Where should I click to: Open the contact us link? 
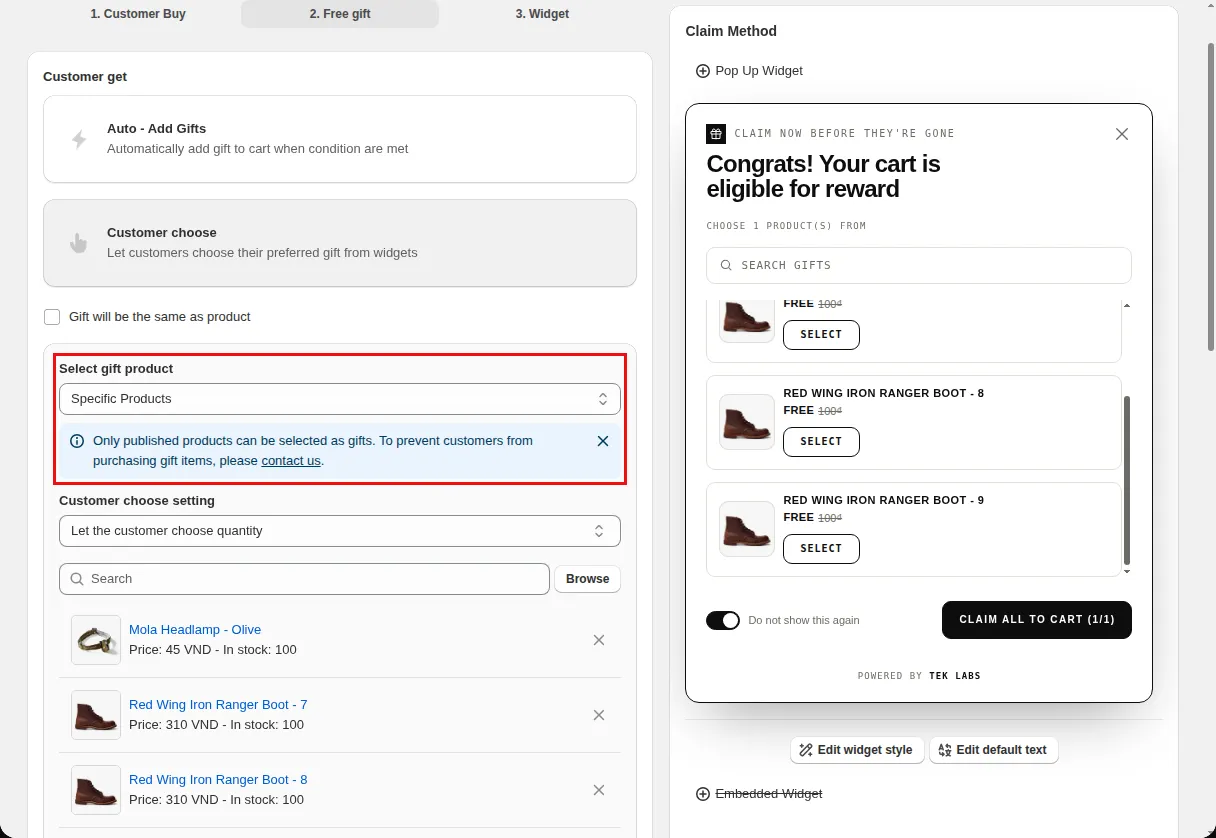click(x=291, y=461)
